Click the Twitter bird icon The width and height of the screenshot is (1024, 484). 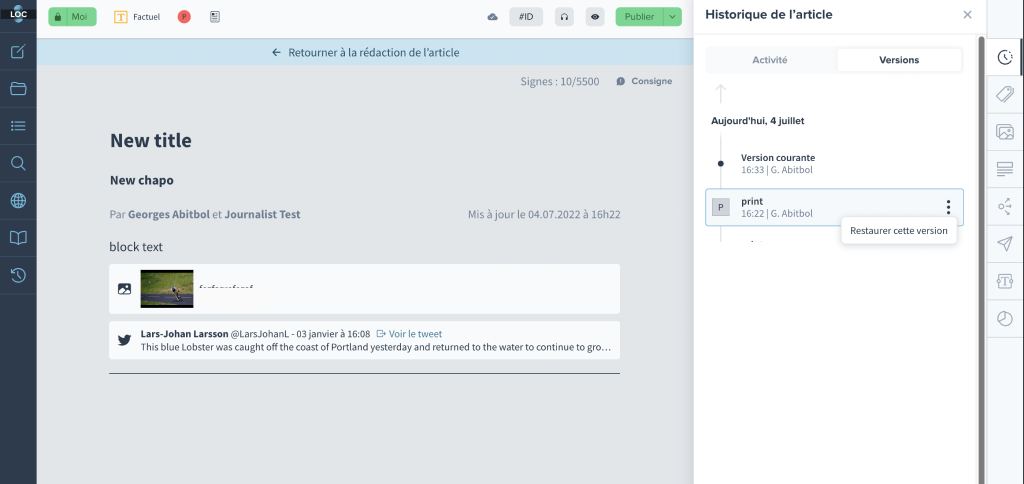tap(124, 340)
